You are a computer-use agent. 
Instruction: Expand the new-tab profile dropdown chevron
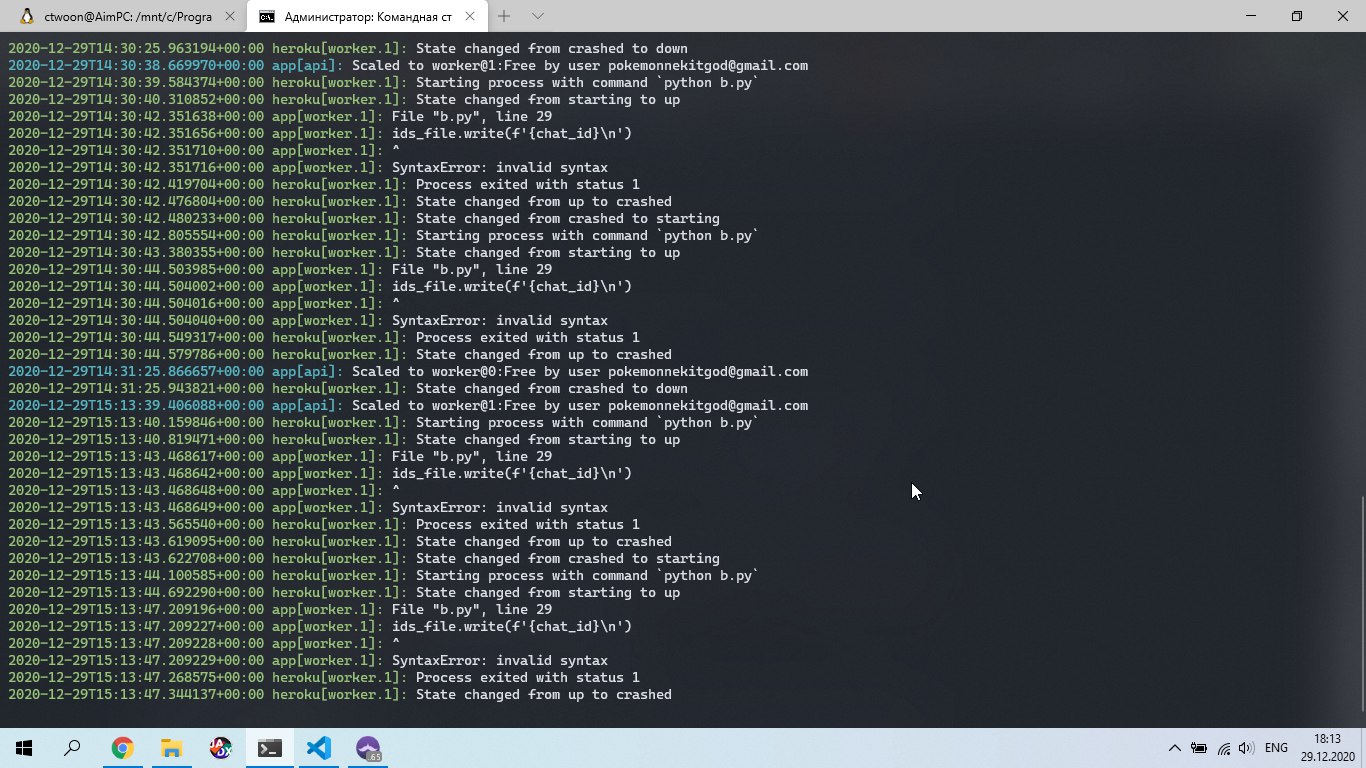tap(538, 16)
